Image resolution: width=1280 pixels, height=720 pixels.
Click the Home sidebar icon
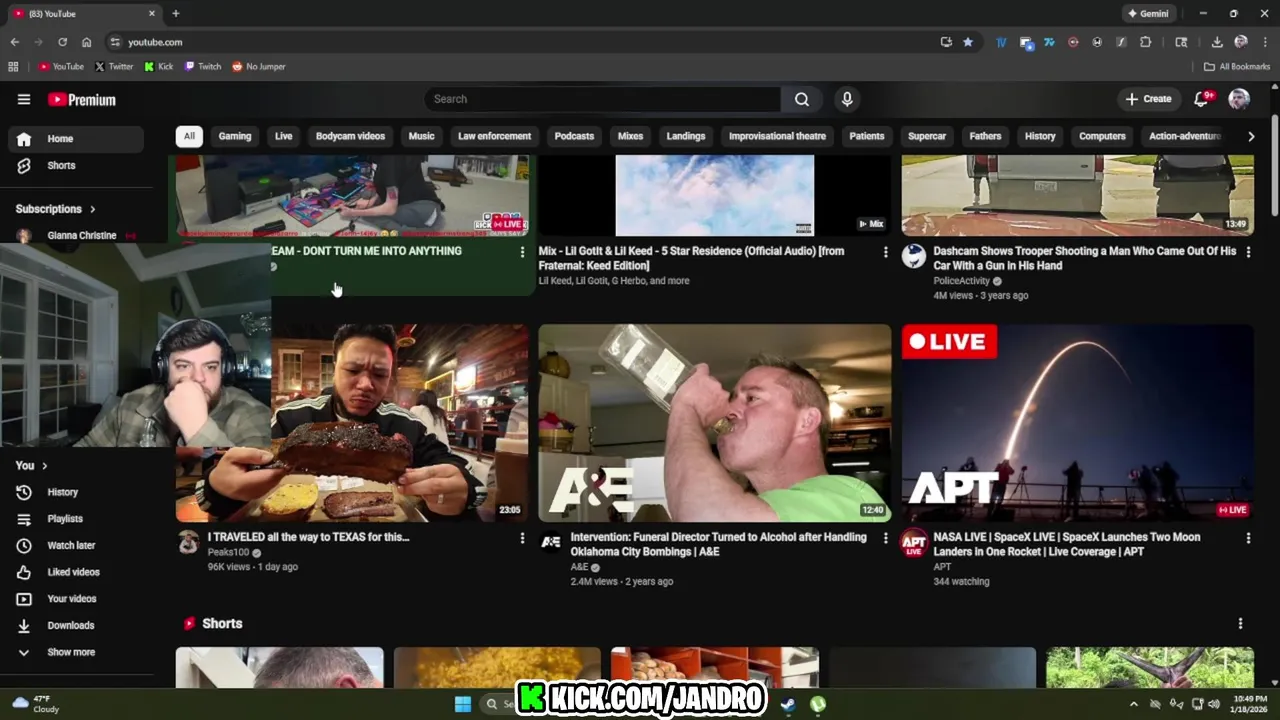(24, 139)
